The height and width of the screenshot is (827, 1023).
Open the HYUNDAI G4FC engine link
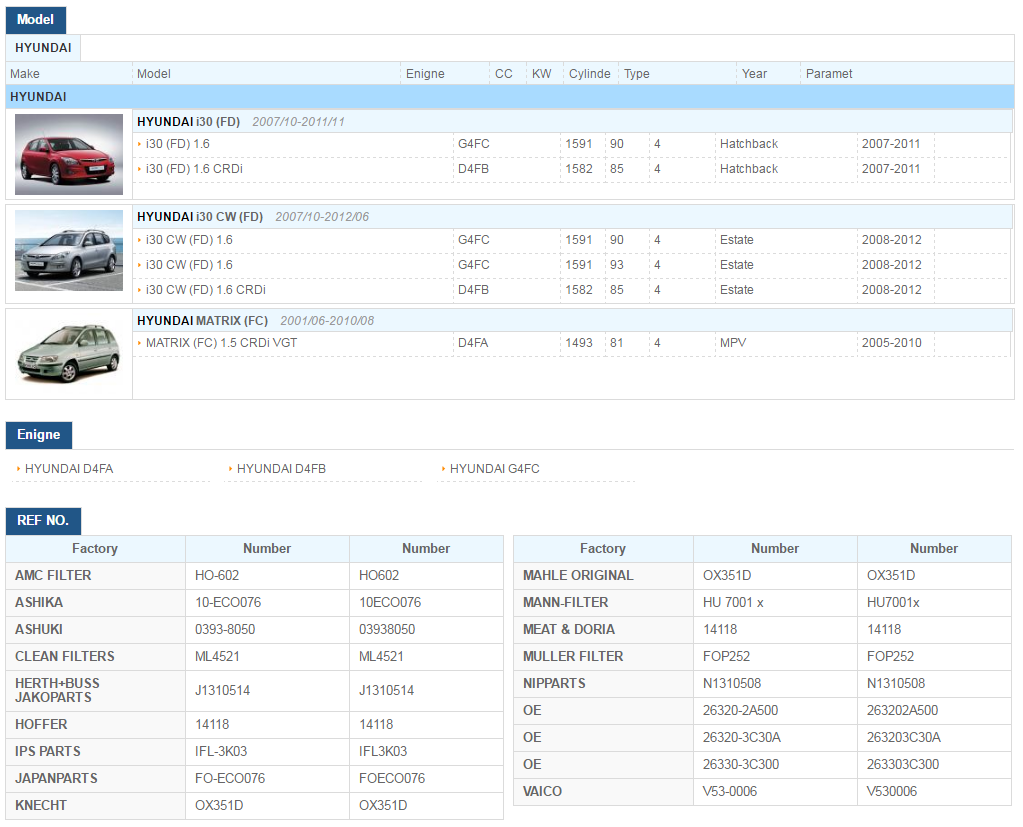(x=495, y=469)
